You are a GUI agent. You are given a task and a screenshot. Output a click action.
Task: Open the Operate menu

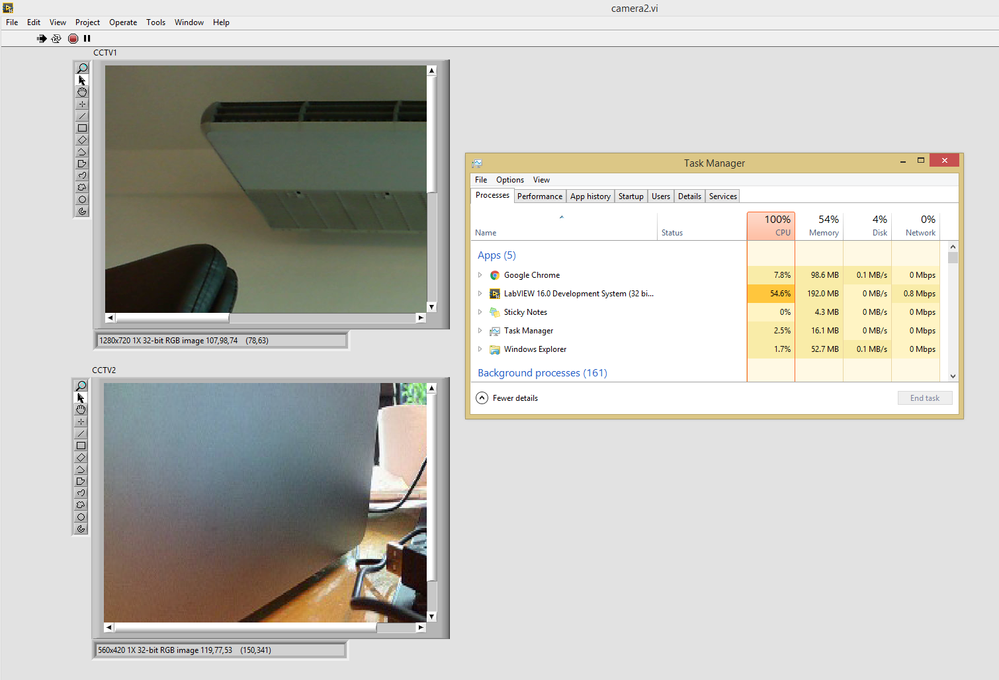tap(123, 22)
